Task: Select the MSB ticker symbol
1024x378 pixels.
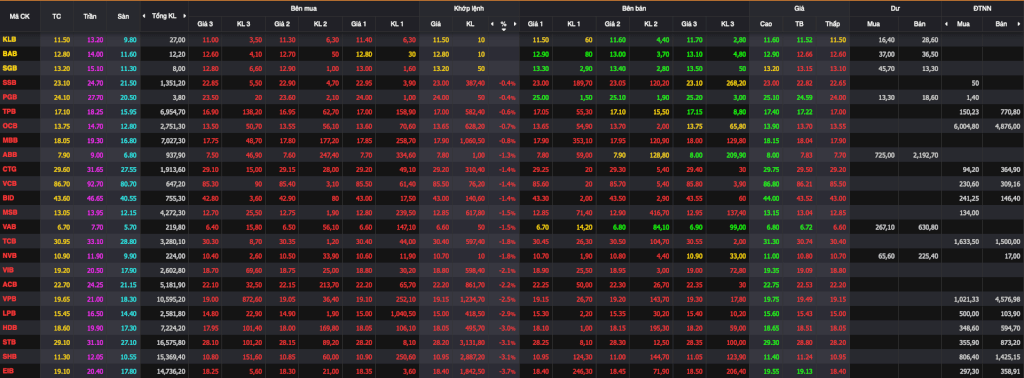Action: coord(10,212)
